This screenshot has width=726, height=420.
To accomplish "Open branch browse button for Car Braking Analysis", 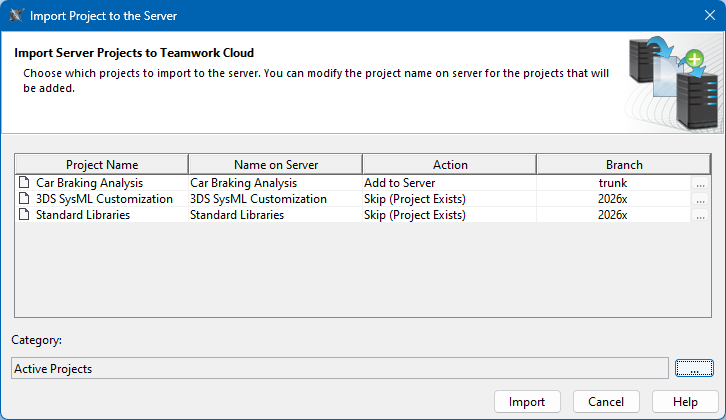I will (700, 184).
